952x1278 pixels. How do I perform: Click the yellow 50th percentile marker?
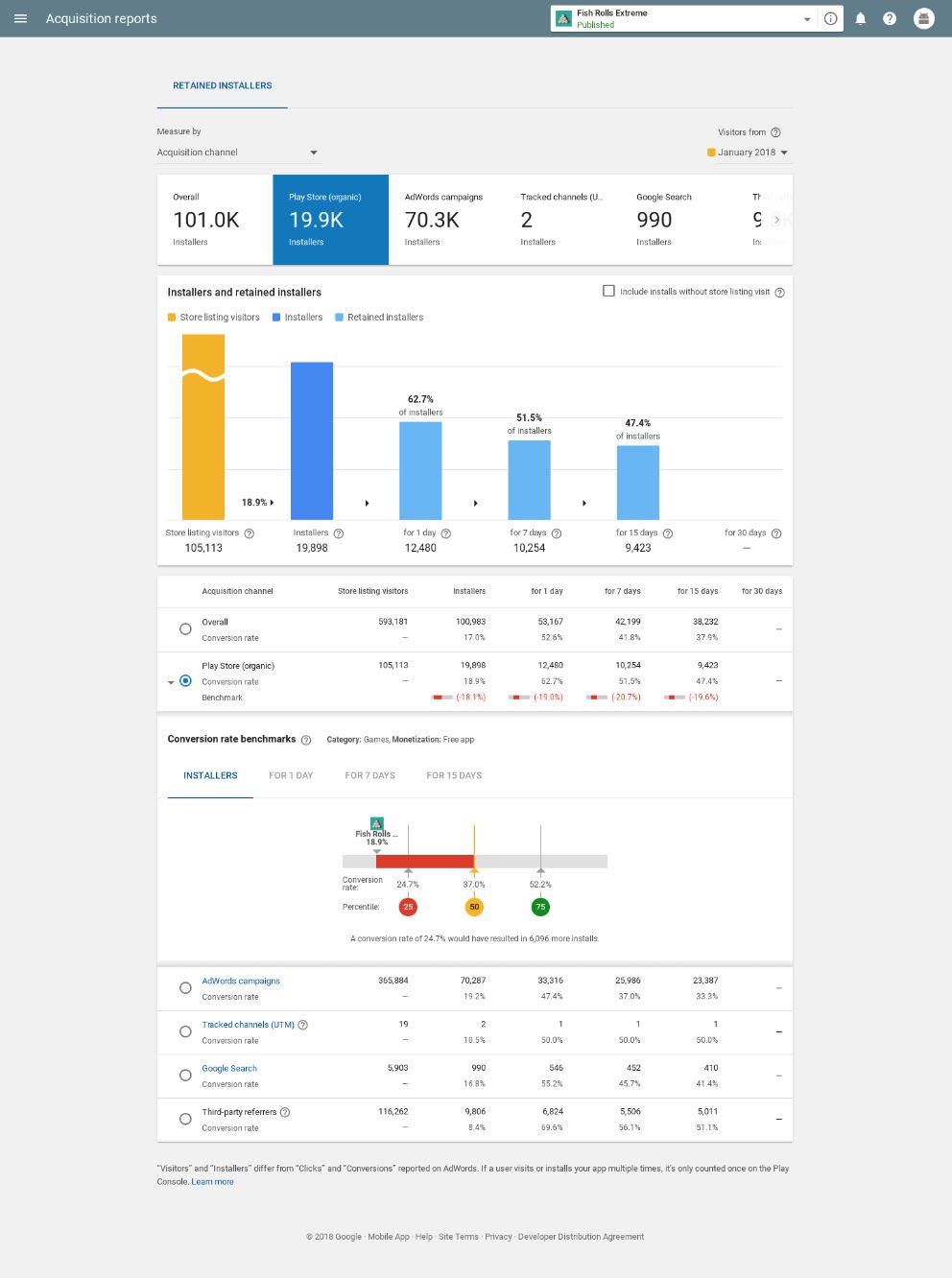[x=474, y=907]
